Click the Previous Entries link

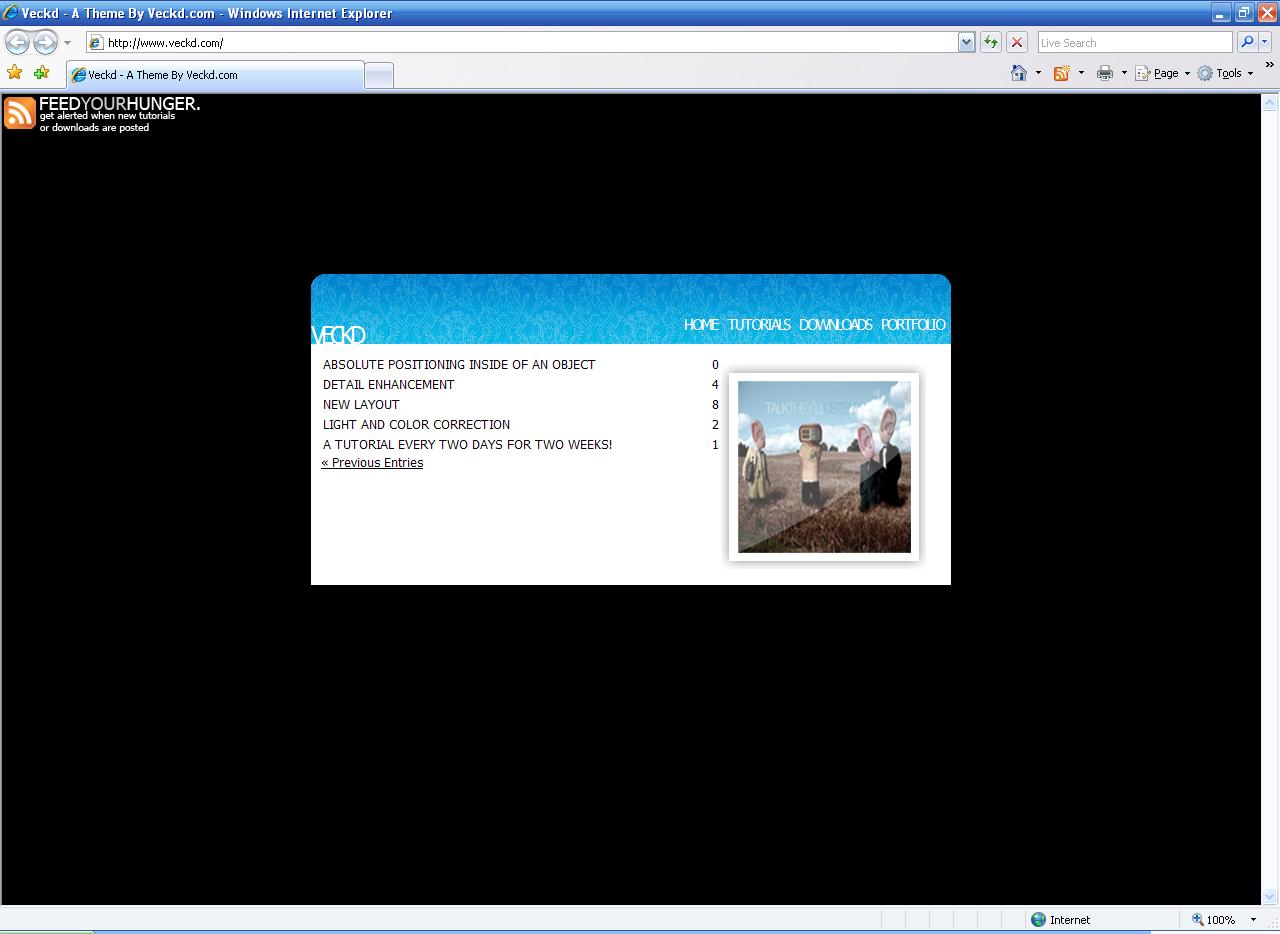click(x=372, y=463)
